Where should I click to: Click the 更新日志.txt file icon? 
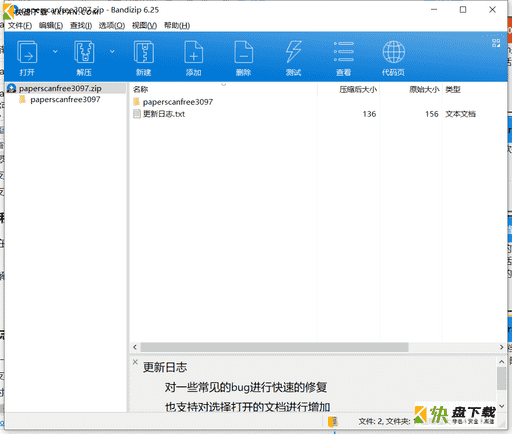[137, 114]
